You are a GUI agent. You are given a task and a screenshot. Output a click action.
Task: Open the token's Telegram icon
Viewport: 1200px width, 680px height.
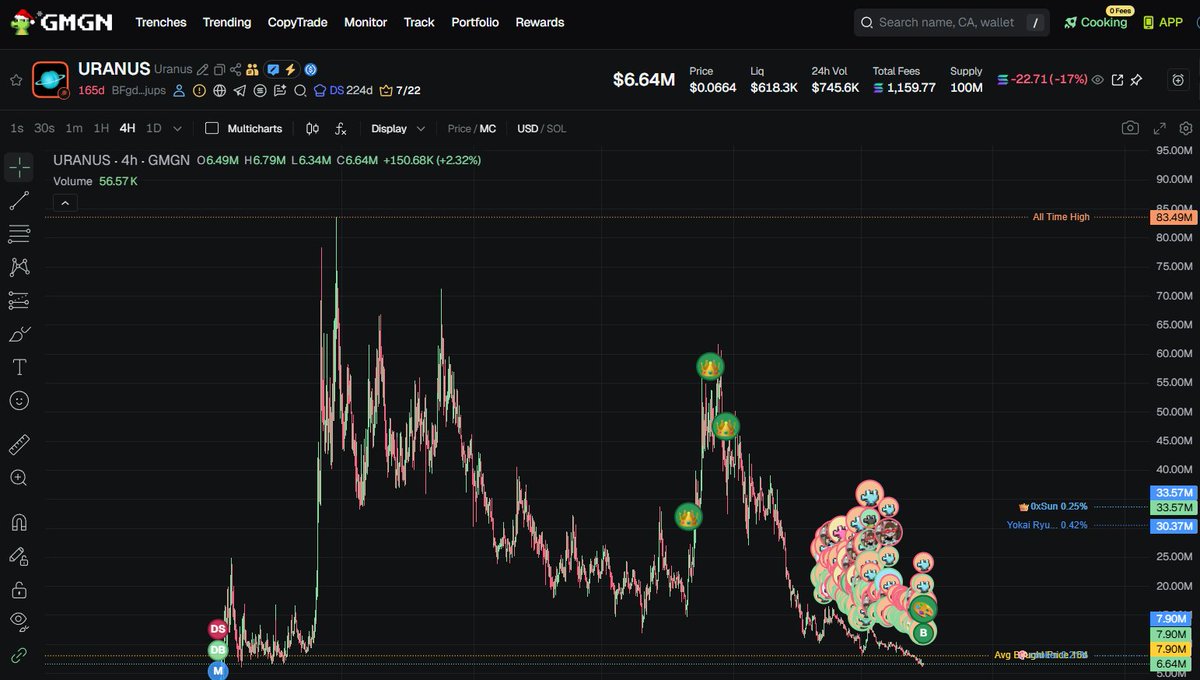point(239,91)
